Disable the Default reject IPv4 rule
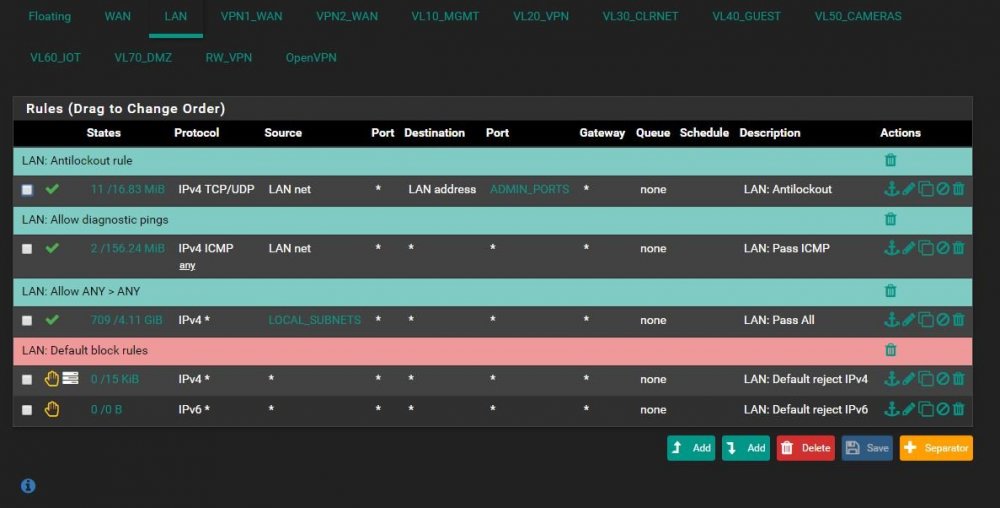This screenshot has width=1000, height=508. point(943,379)
